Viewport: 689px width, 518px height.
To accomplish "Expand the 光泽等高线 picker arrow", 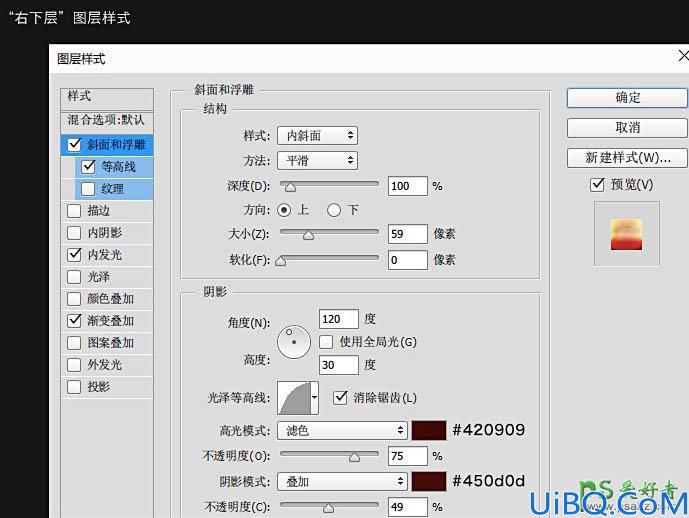I will coord(315,398).
